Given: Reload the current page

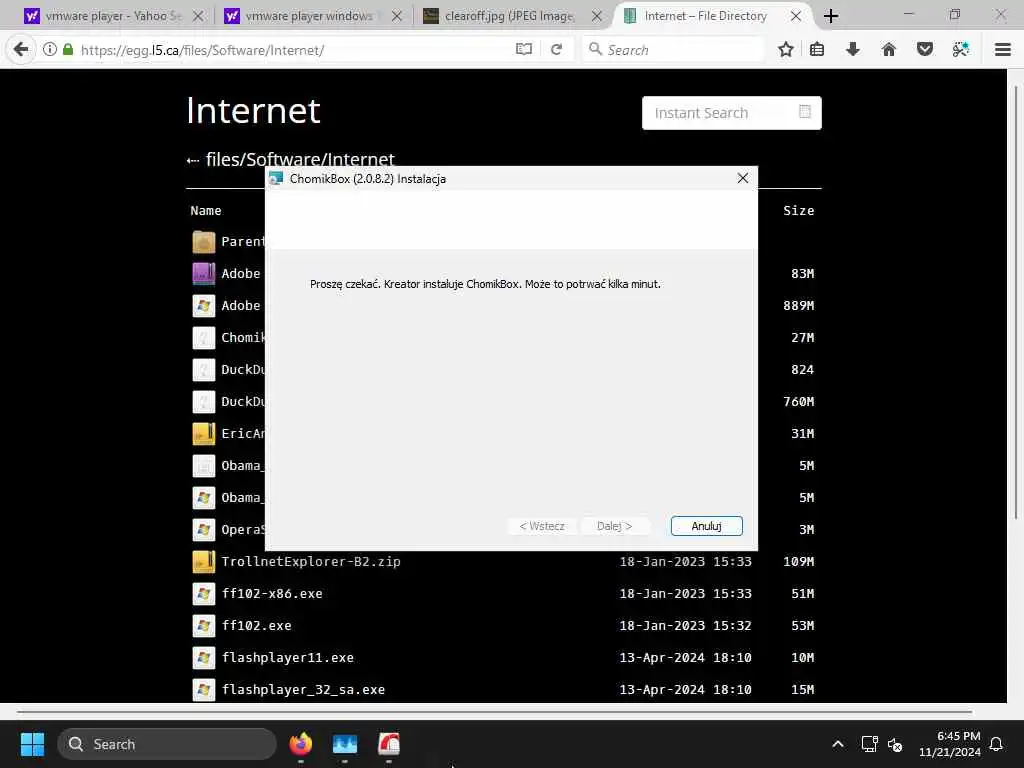Looking at the screenshot, I should tap(556, 50).
